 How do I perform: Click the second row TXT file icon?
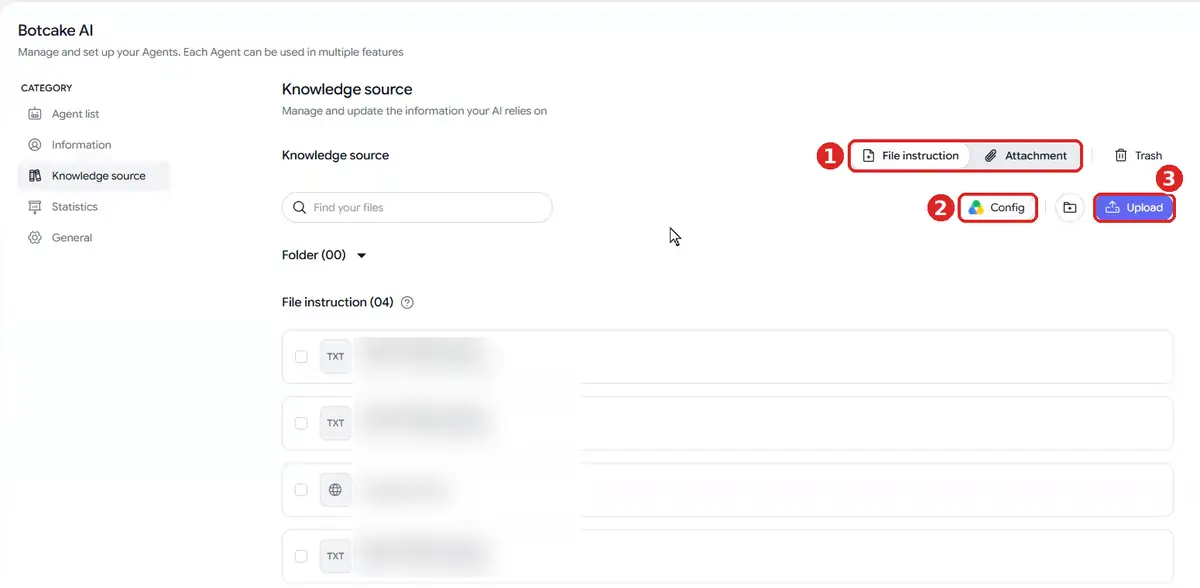coord(335,423)
